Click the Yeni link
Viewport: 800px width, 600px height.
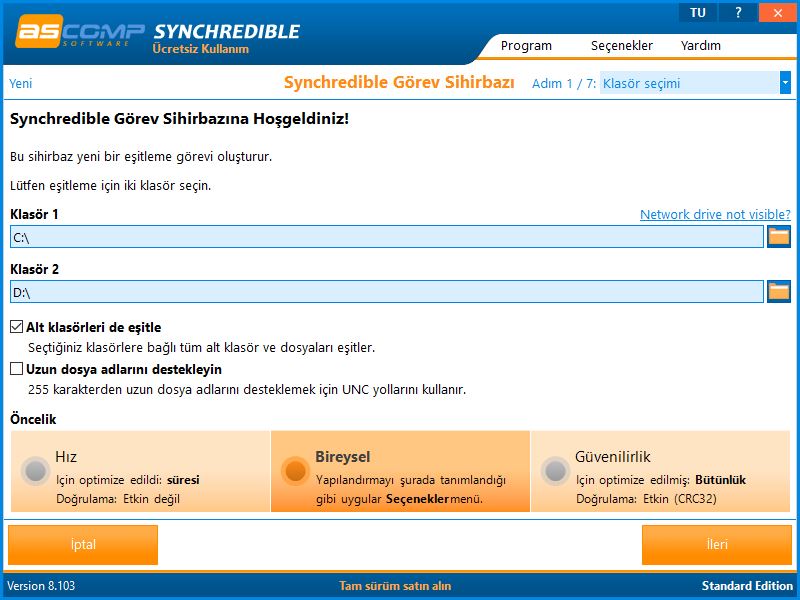click(20, 83)
